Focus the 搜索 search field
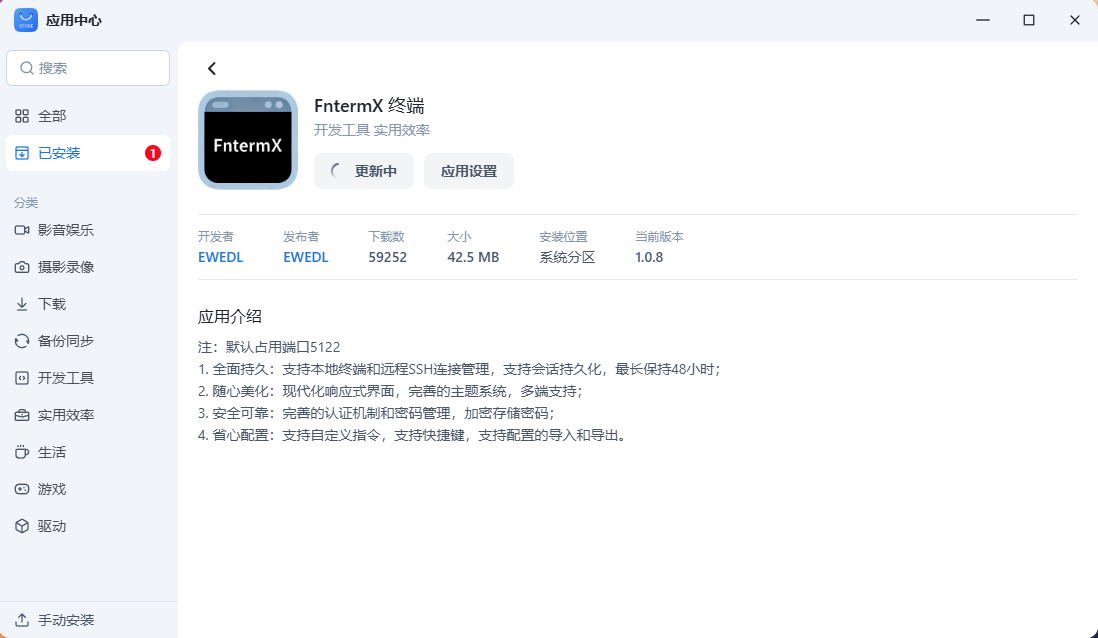This screenshot has width=1098, height=638. point(88,68)
